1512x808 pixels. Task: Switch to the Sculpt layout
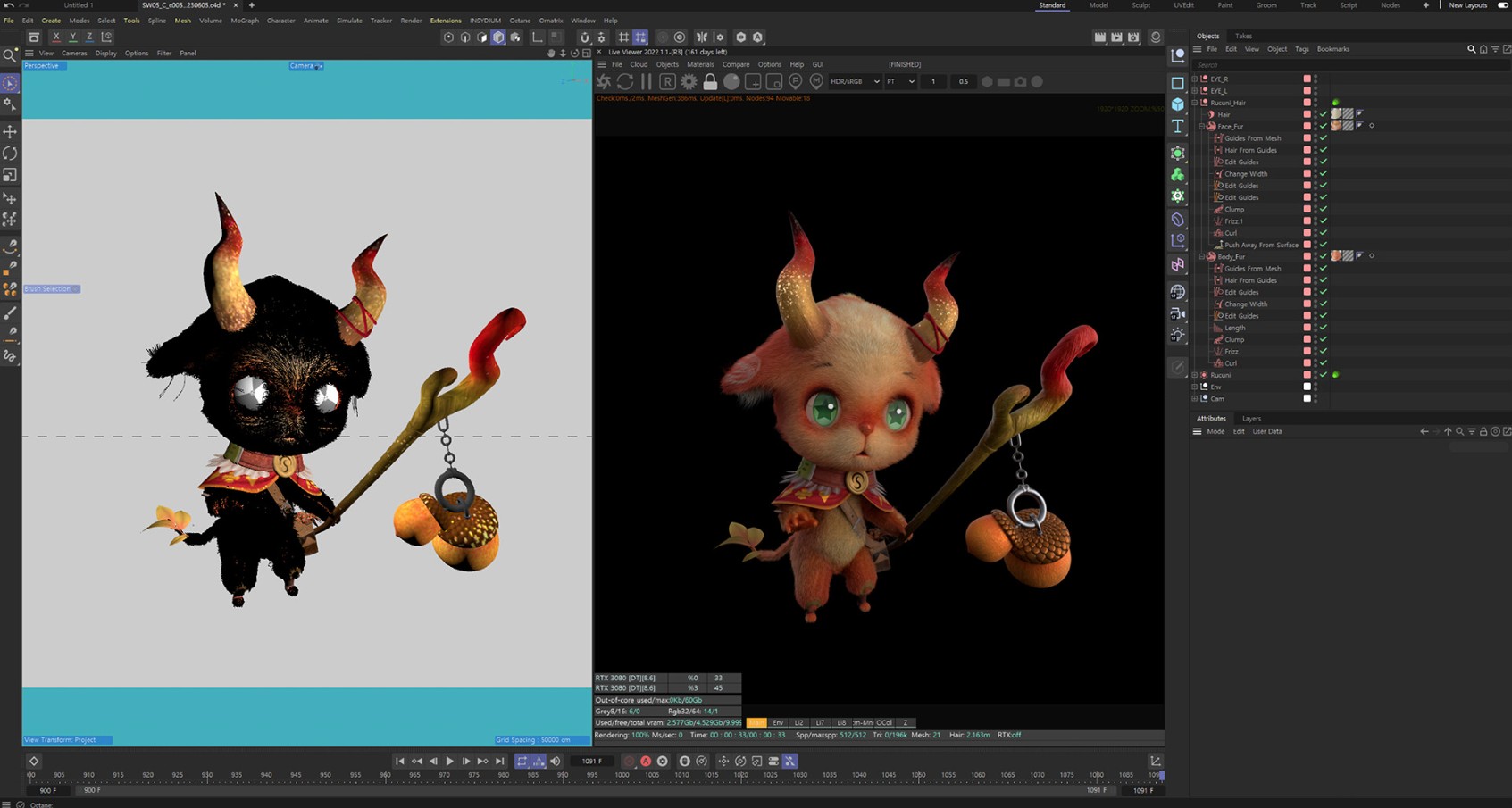(1140, 5)
